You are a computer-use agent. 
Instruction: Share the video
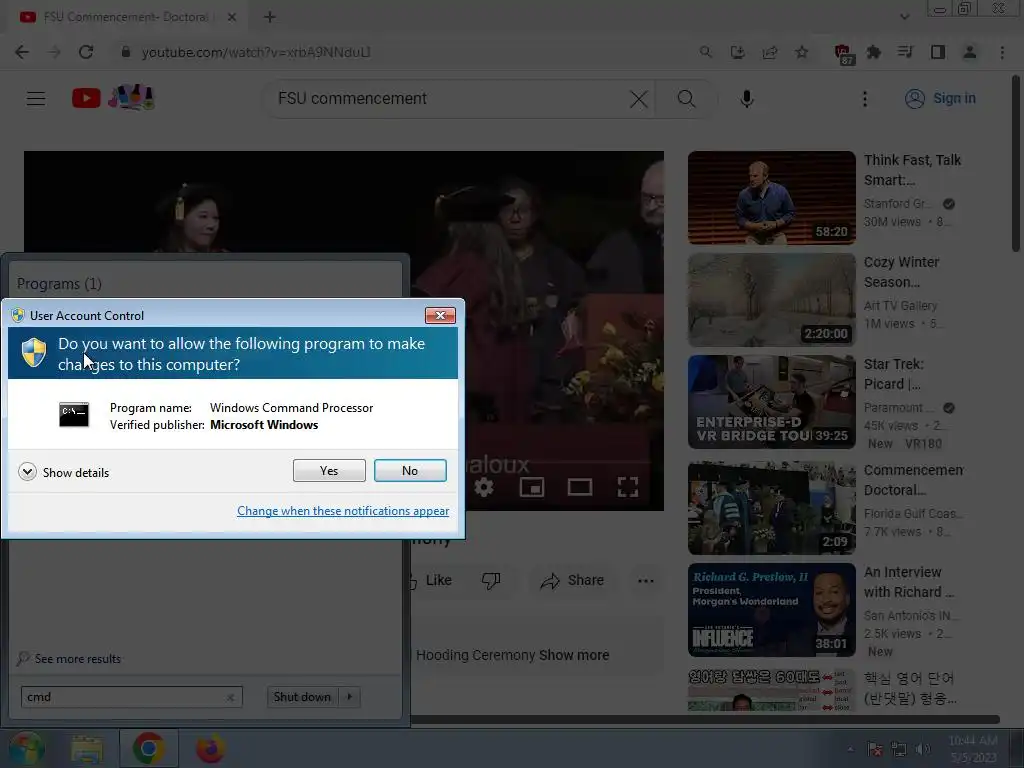pos(572,580)
